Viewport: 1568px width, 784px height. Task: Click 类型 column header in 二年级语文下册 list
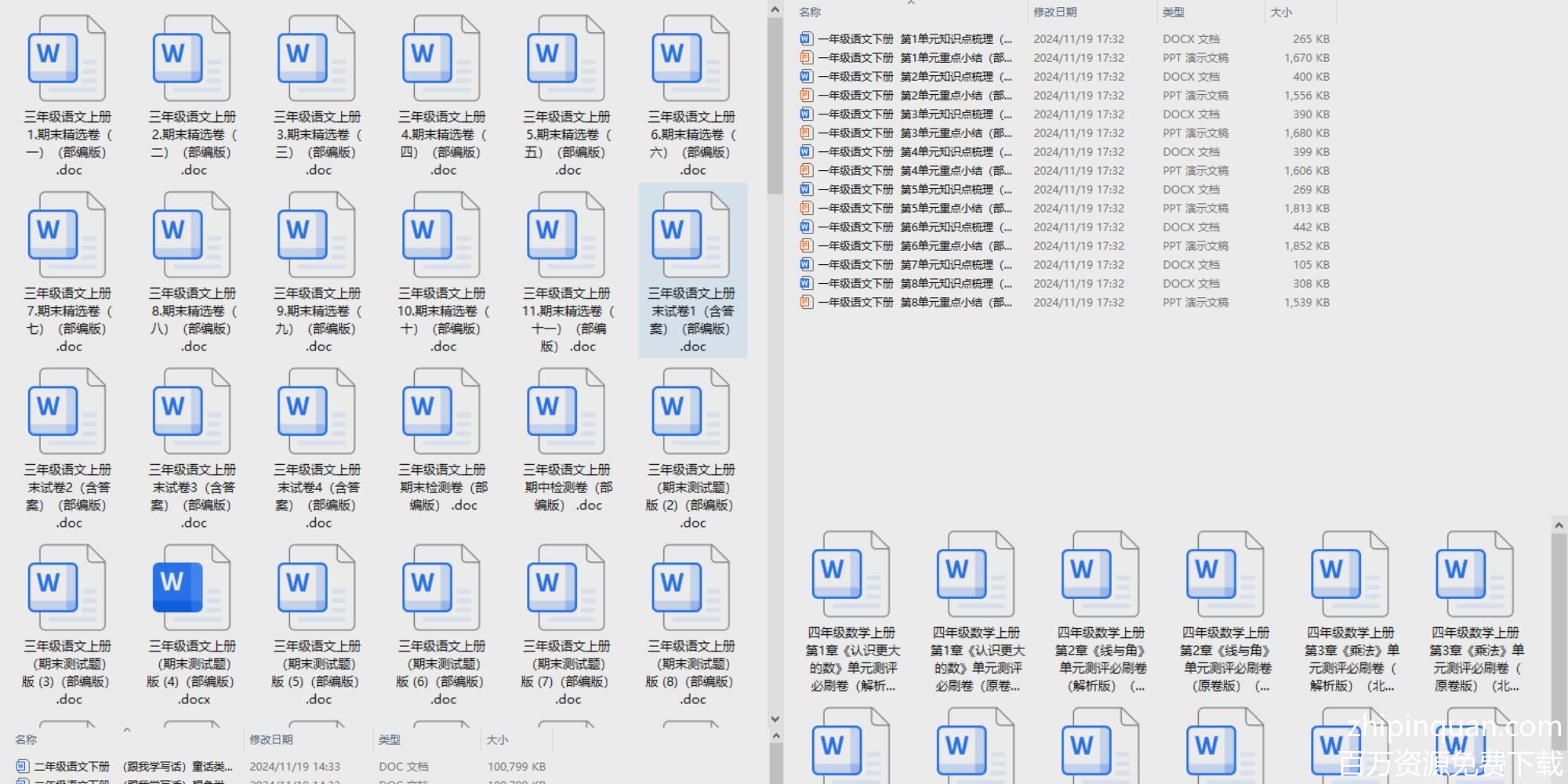pyautogui.click(x=390, y=739)
